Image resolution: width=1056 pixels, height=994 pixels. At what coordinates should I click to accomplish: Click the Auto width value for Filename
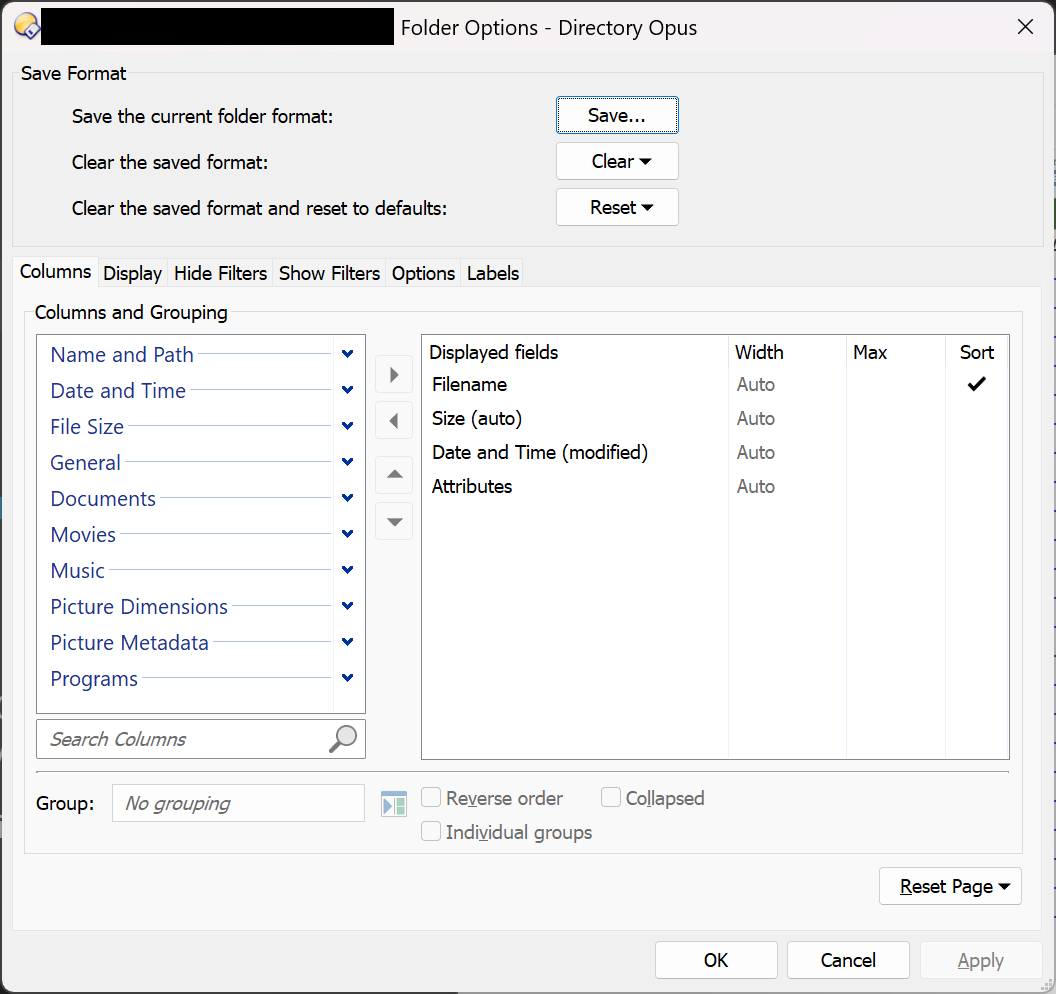coord(756,384)
